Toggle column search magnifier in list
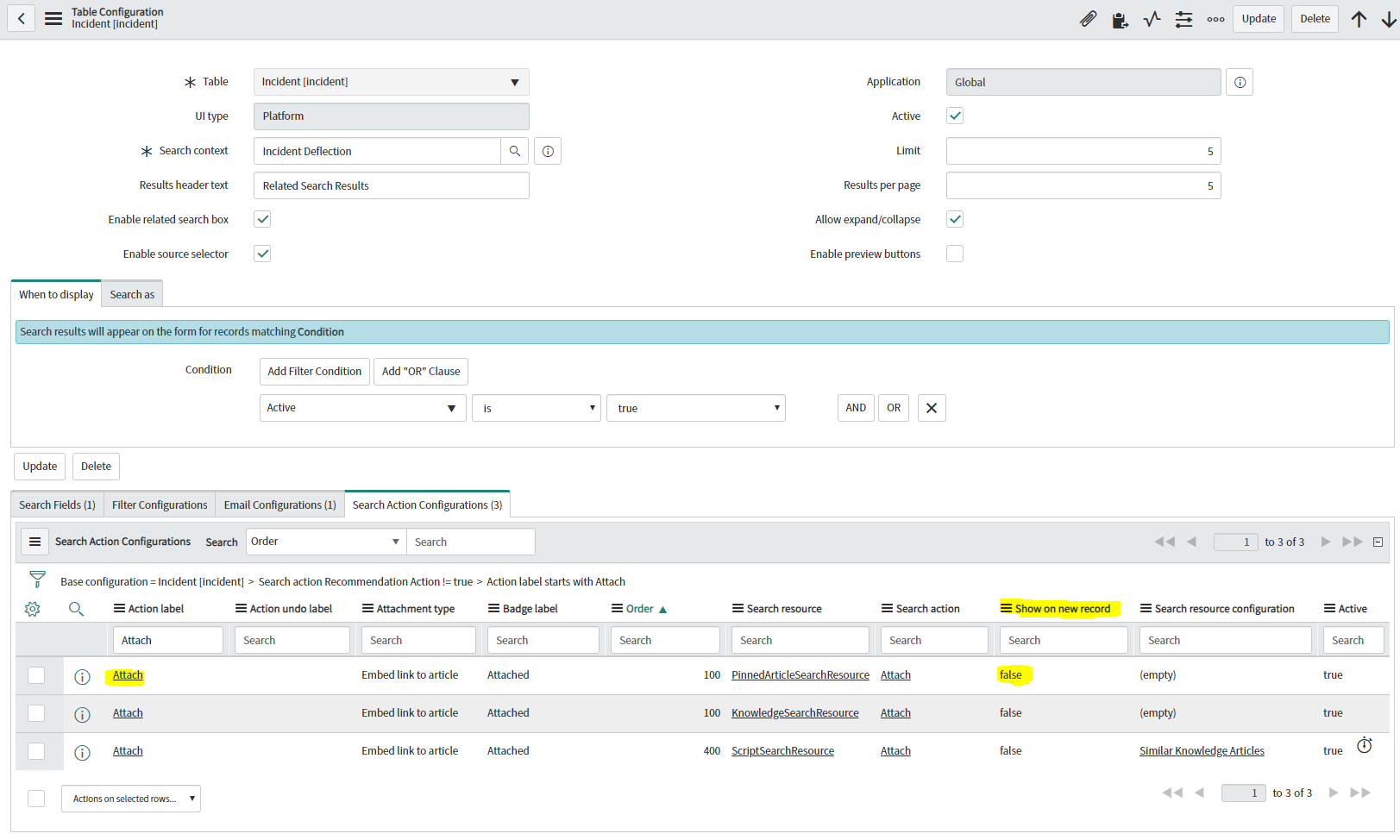The height and width of the screenshot is (840, 1400). (x=76, y=609)
